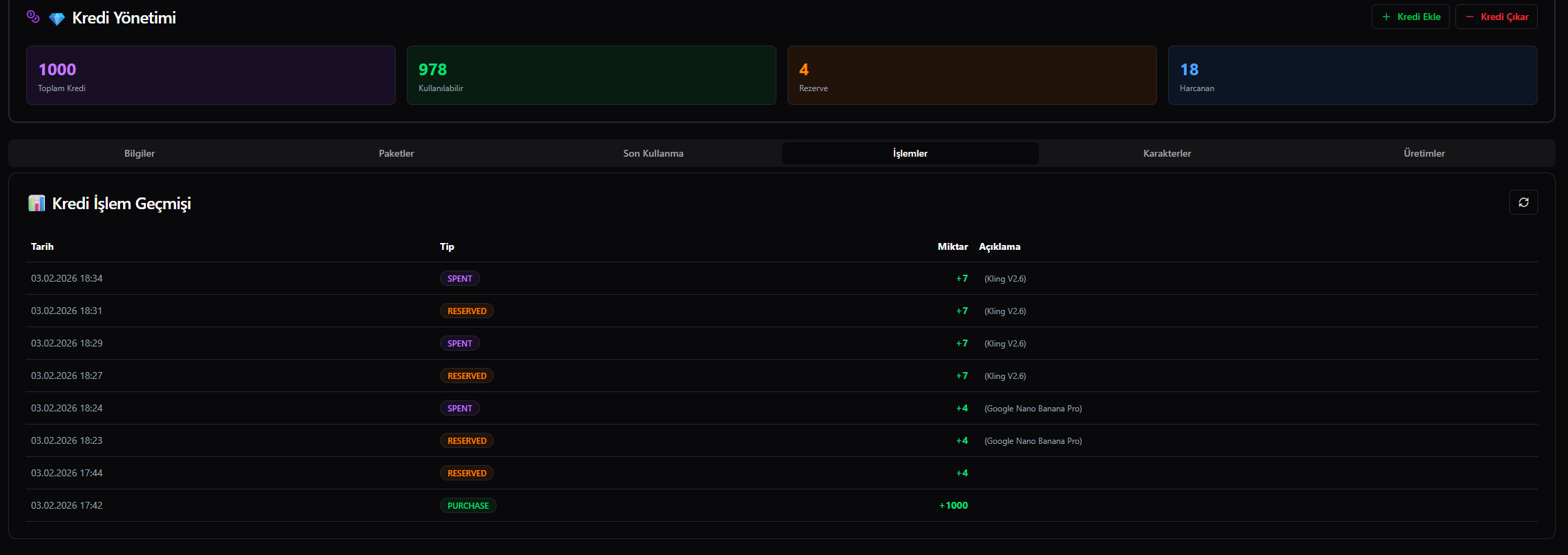
Task: Click the RESERVED badge in 18:27 row
Action: pyautogui.click(x=467, y=376)
